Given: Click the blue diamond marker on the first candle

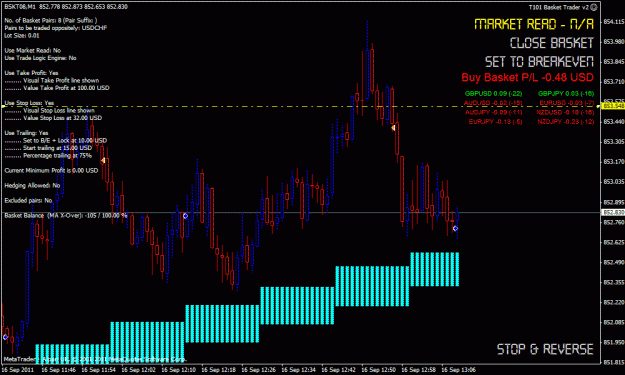Looking at the screenshot, I should coord(5,337).
